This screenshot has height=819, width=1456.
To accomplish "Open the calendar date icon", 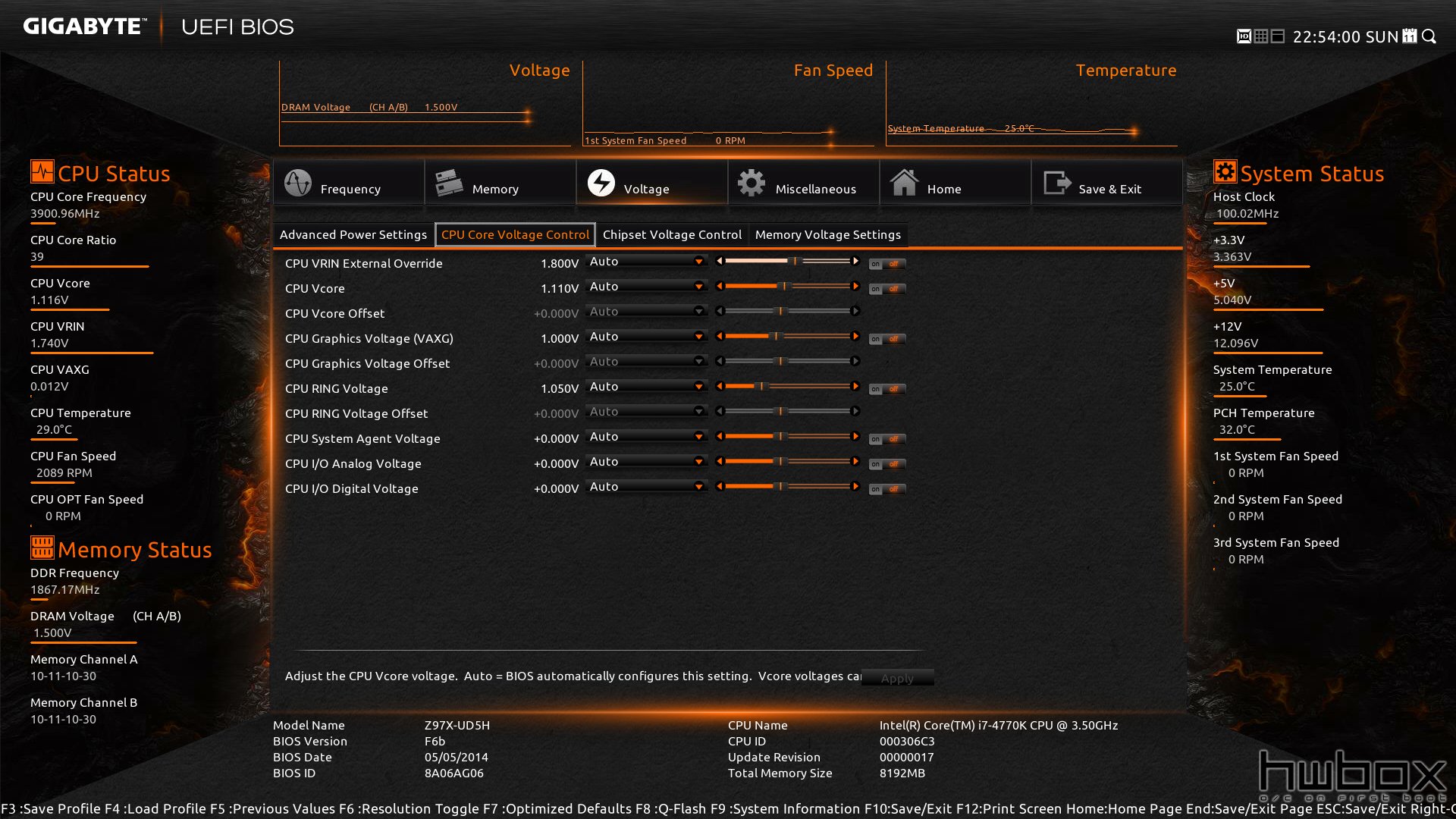I will [1410, 36].
